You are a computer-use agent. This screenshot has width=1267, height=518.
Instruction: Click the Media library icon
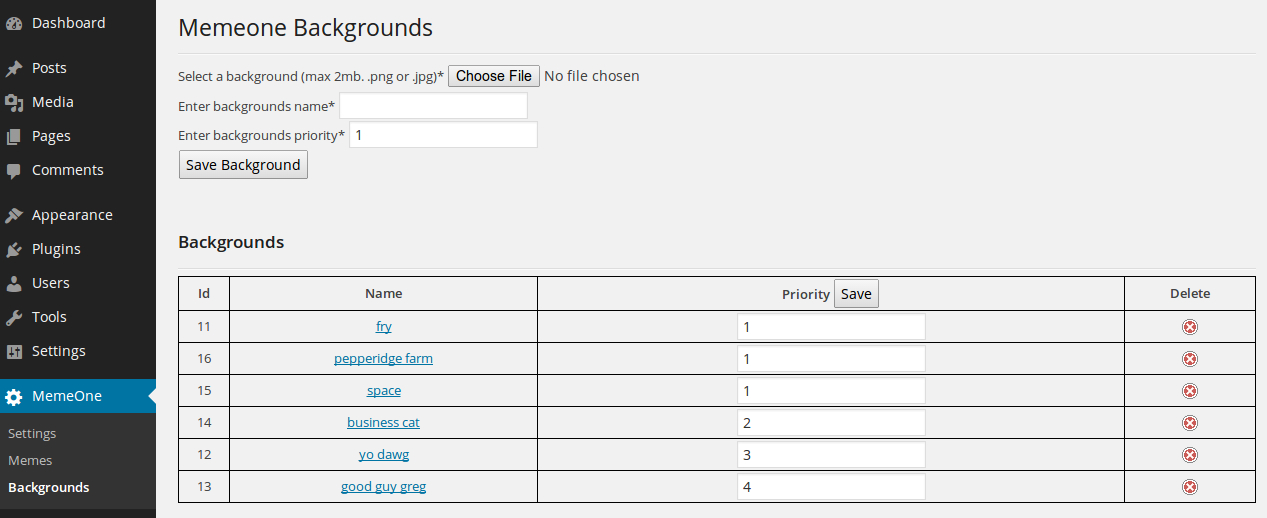tap(14, 102)
